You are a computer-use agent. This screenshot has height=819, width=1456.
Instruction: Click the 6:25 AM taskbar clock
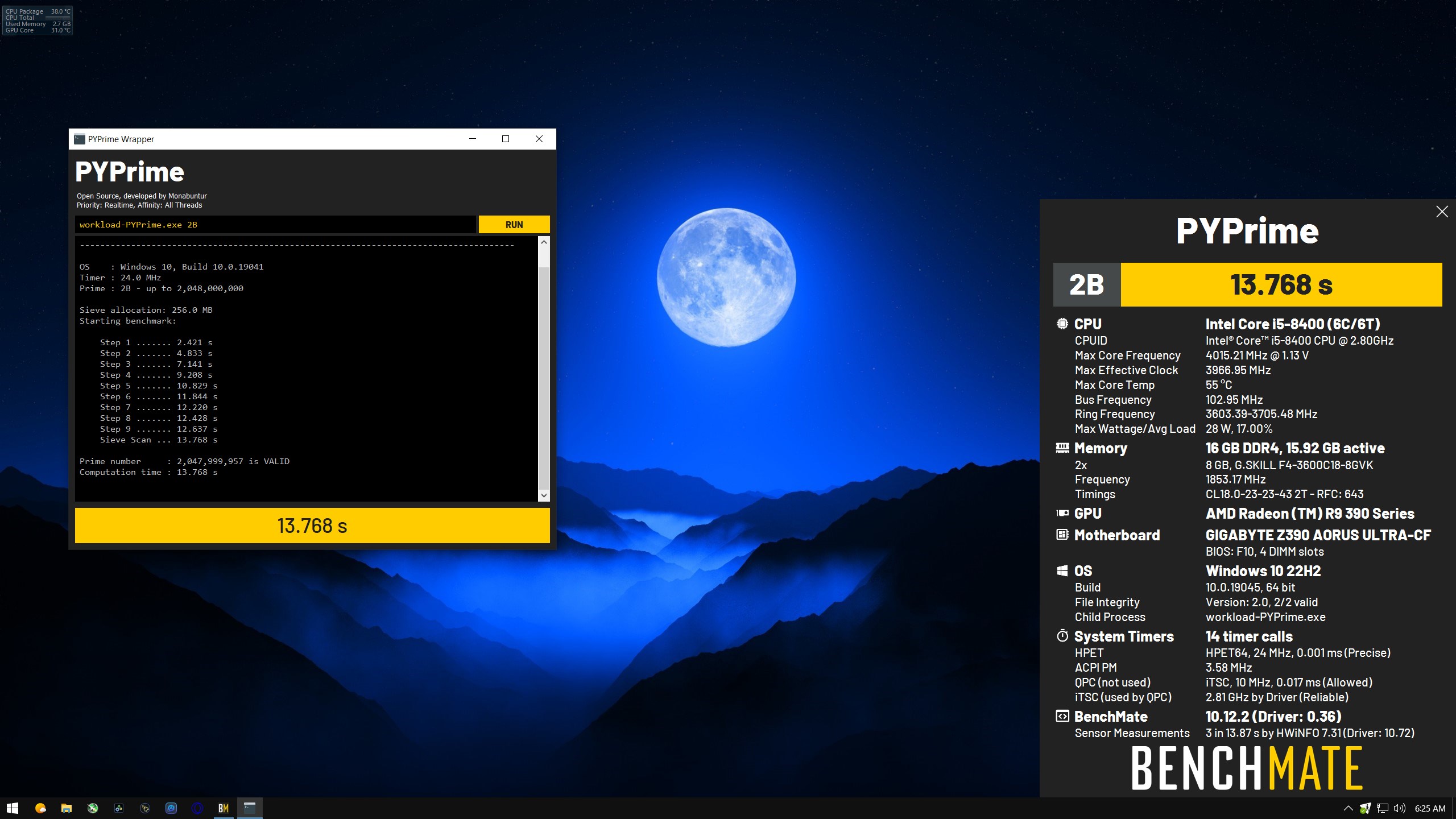pyautogui.click(x=1430, y=808)
